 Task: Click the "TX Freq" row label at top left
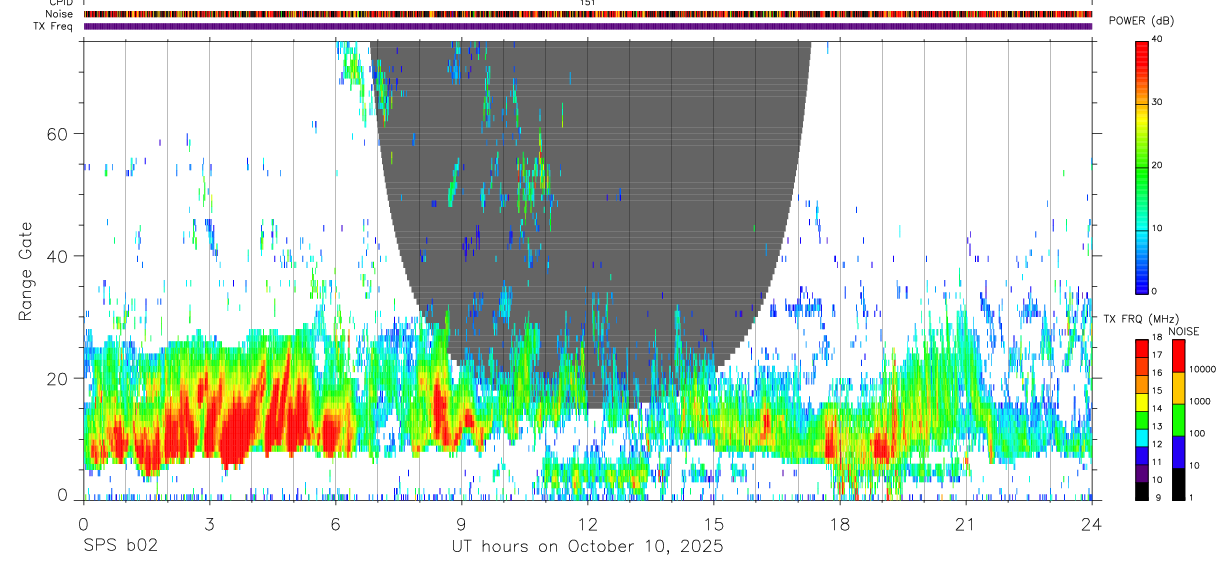click(x=55, y=26)
